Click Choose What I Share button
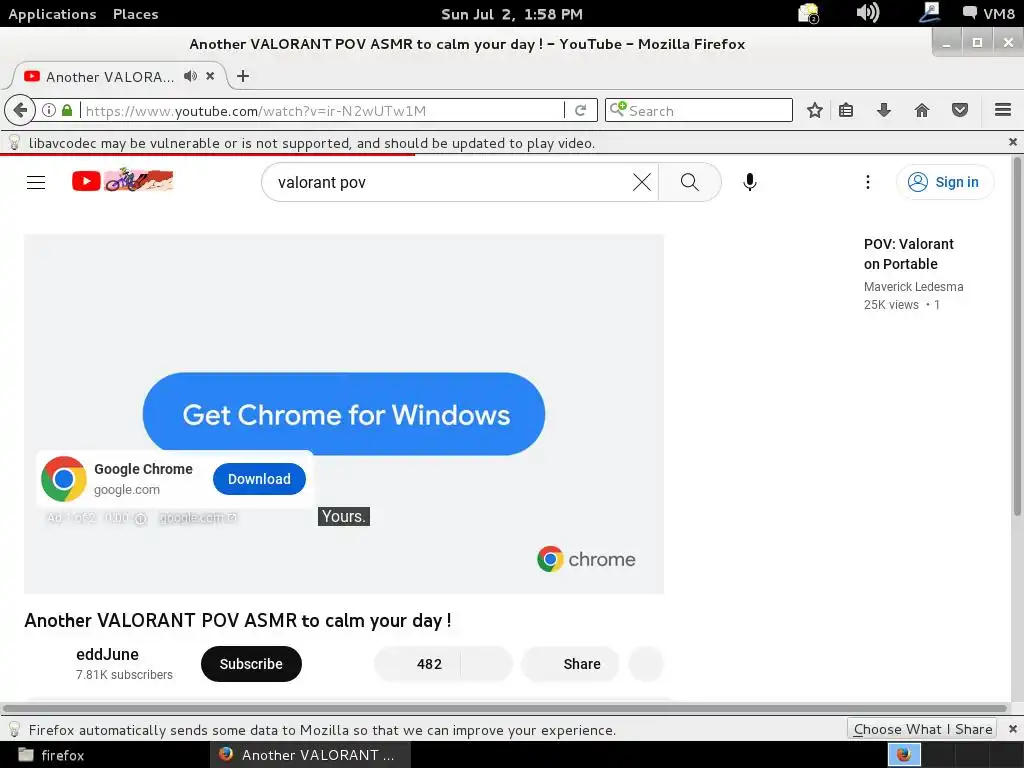Viewport: 1024px width, 768px height. pos(921,729)
